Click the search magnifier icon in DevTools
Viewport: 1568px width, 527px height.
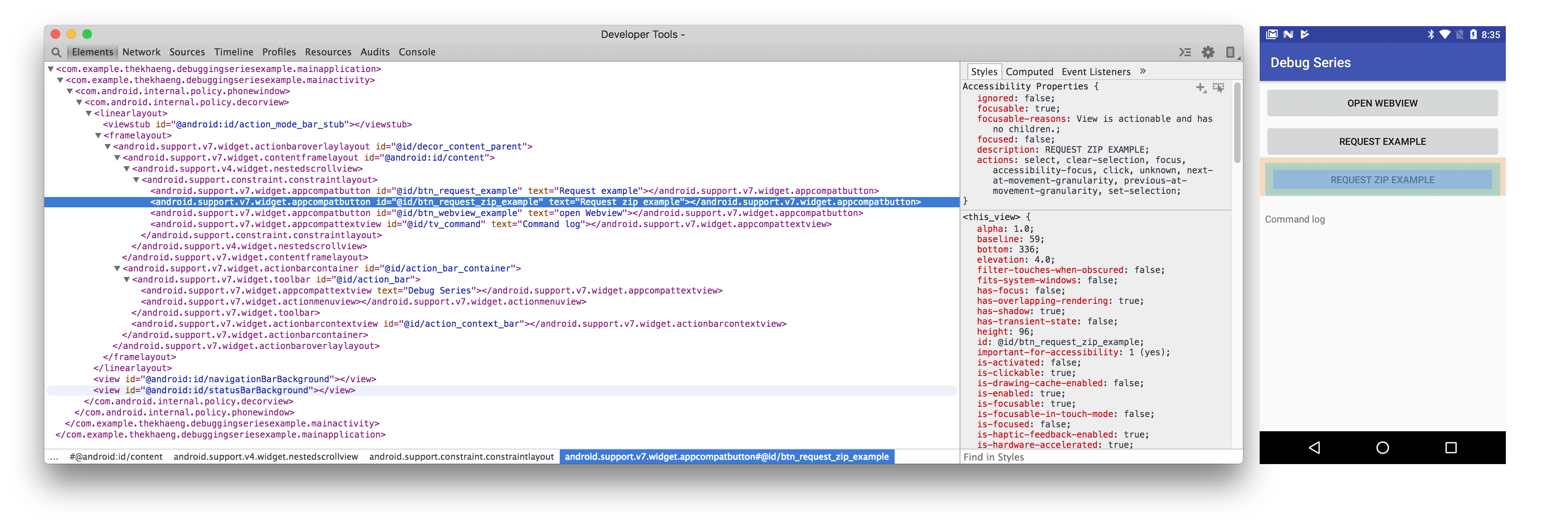tap(56, 52)
